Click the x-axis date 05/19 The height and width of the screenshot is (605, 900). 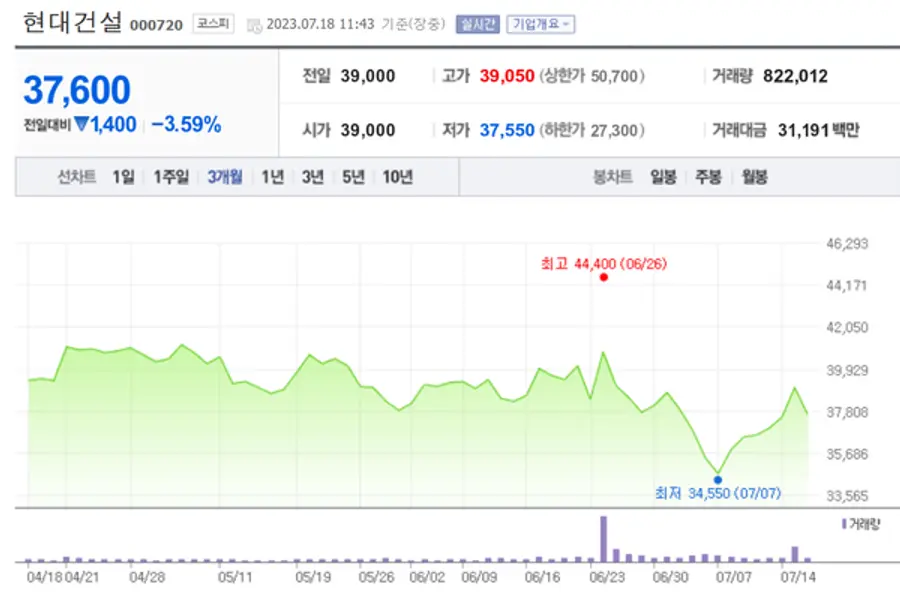313,577
